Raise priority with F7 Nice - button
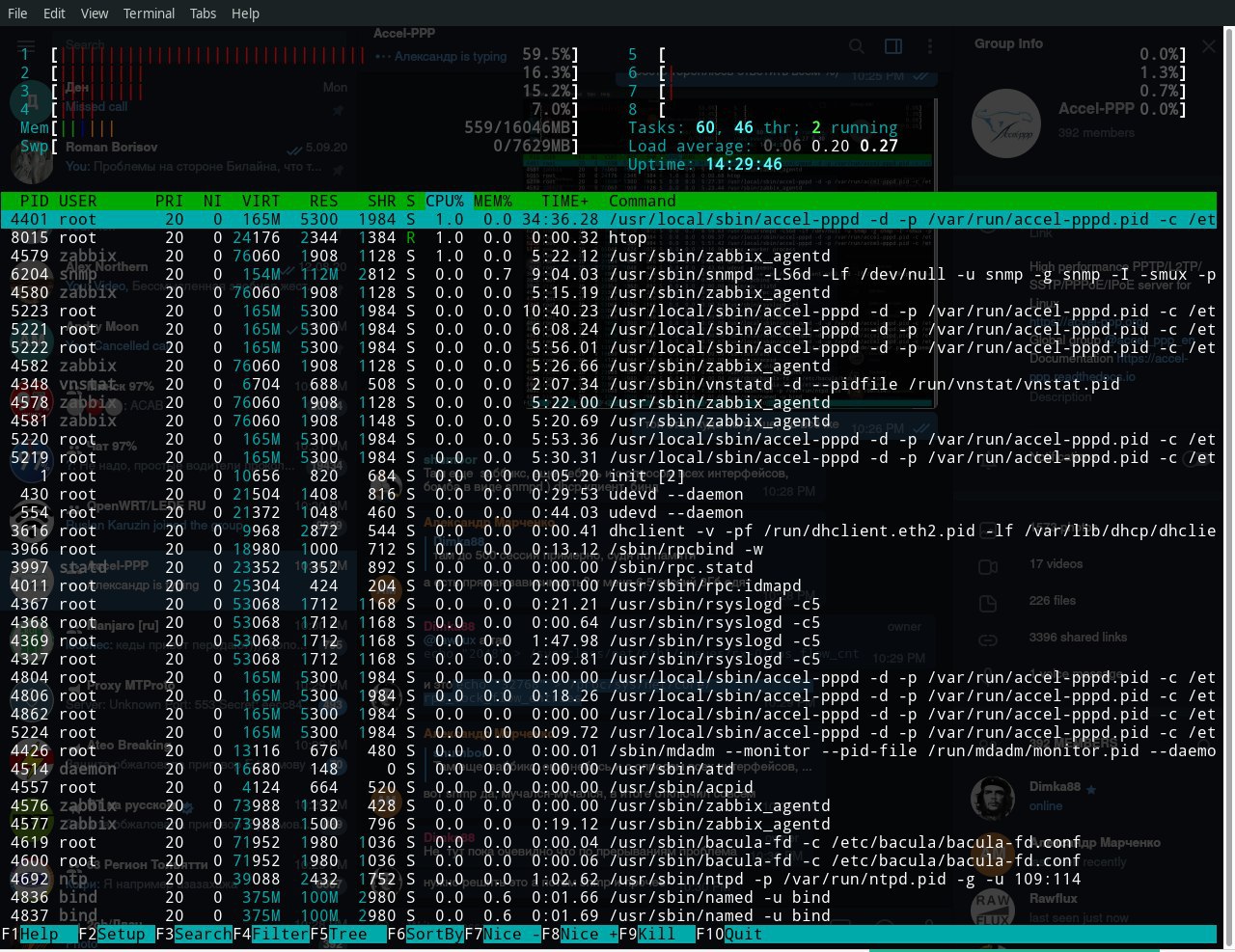 click(x=511, y=934)
